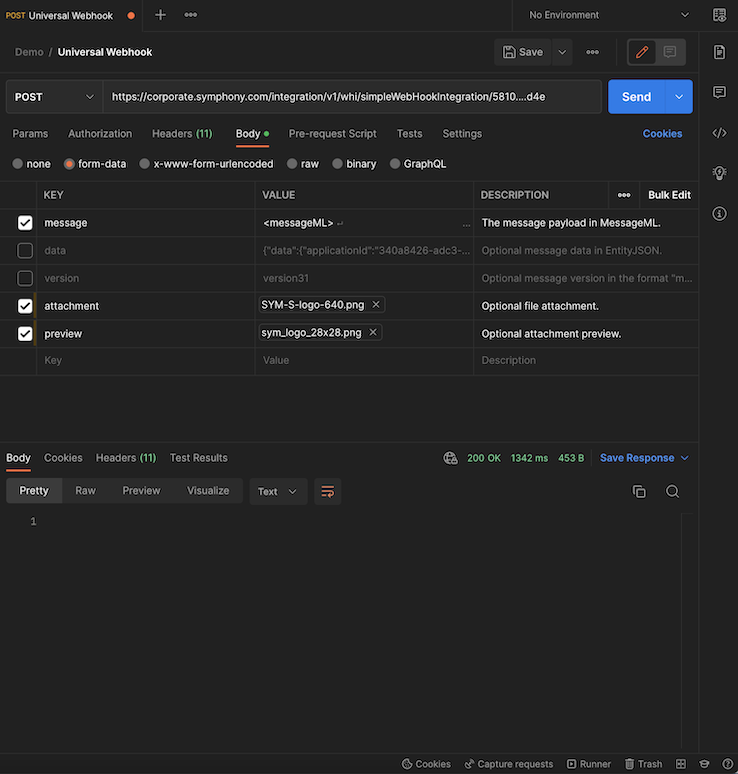Open Comments panel in right sidebar
The width and height of the screenshot is (738, 774).
click(719, 92)
